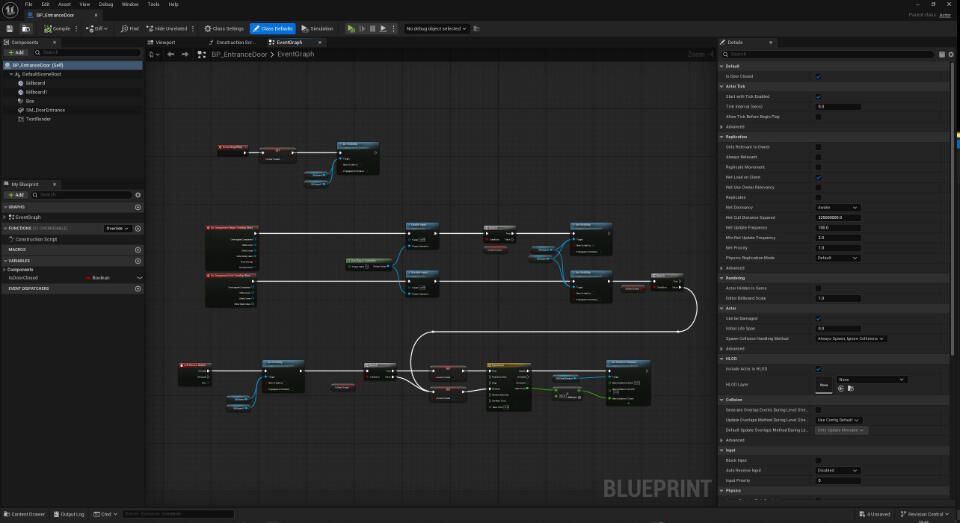Toggle the Is Door Closed checkbox
960x523 pixels.
(x=819, y=77)
